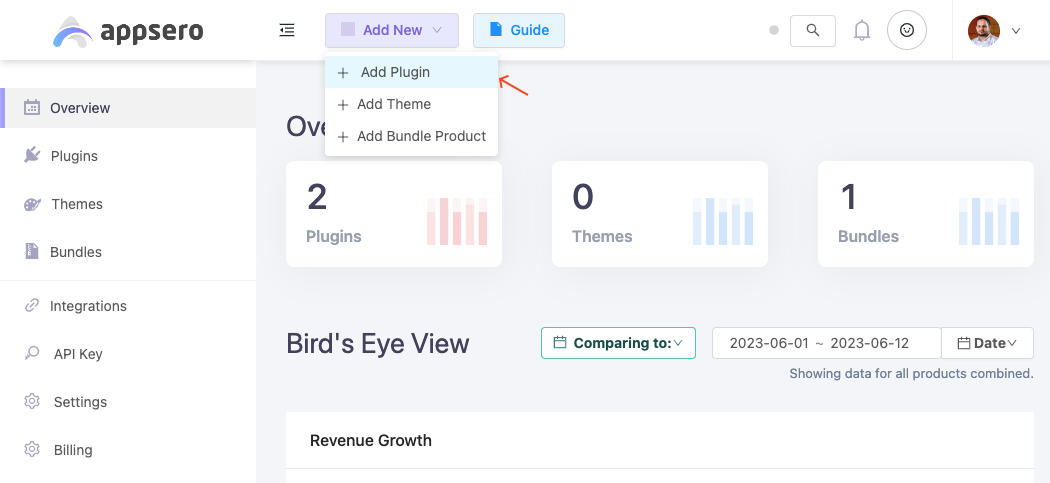Screen dimensions: 1050x483
Task: Expand the user profile avatar menu
Action: tap(994, 30)
